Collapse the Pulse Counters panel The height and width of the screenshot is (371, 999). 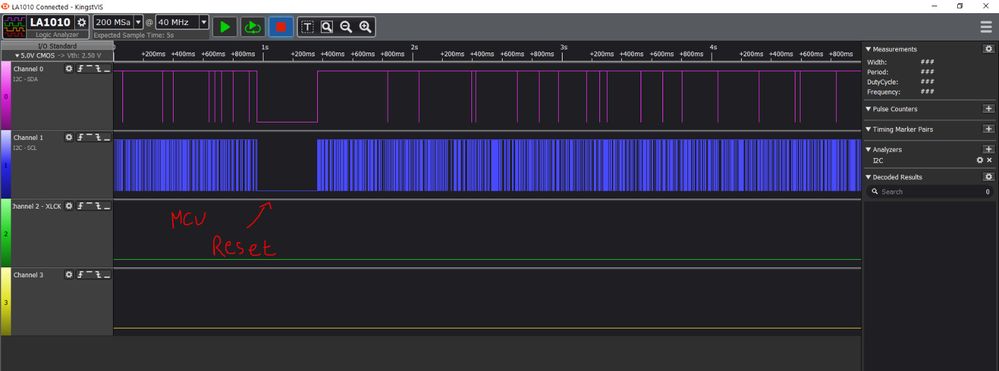(868, 109)
